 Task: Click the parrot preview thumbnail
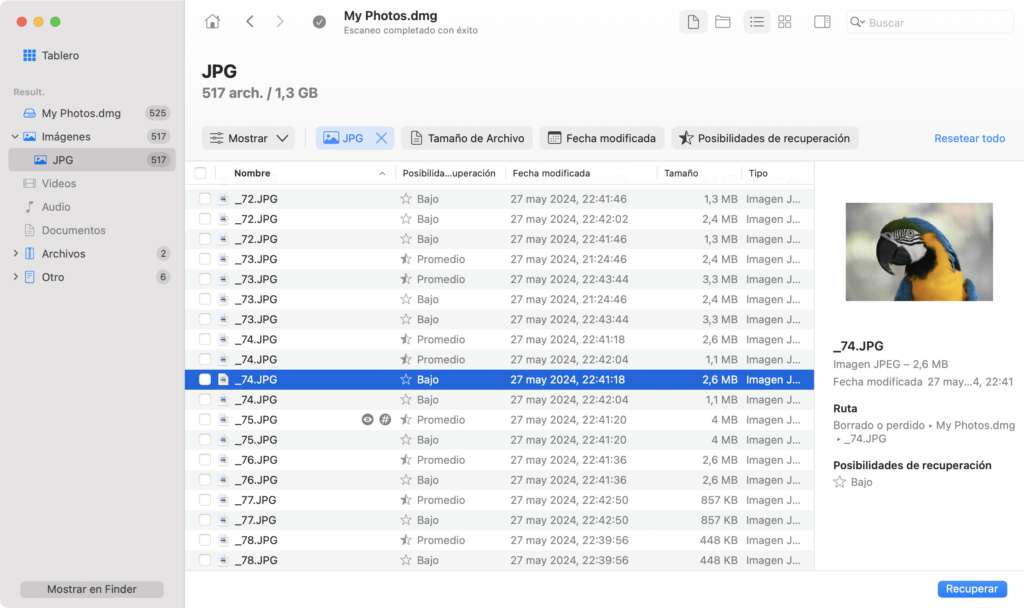click(x=919, y=252)
